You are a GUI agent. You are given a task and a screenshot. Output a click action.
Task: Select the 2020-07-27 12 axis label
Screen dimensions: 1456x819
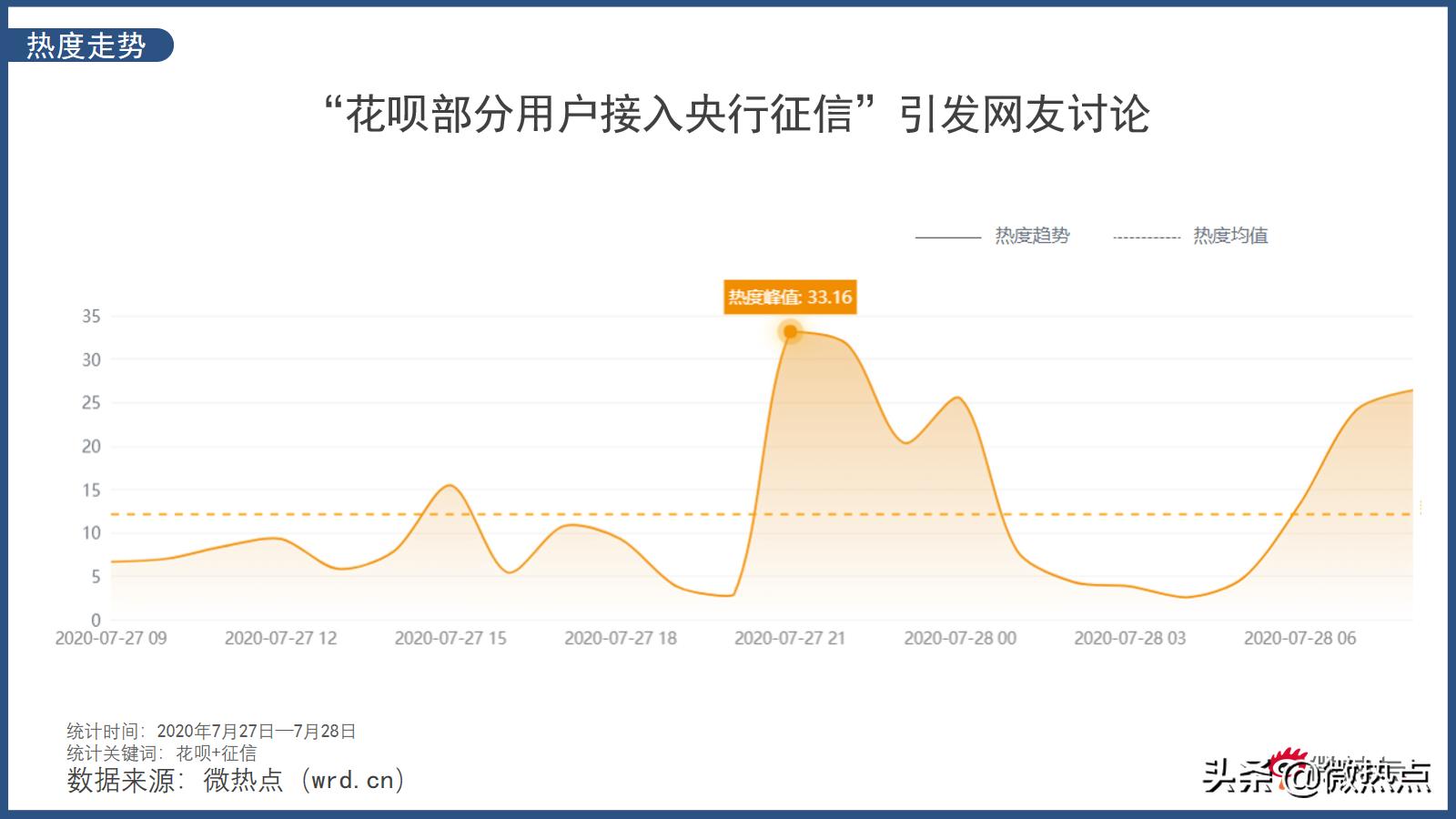[x=280, y=638]
